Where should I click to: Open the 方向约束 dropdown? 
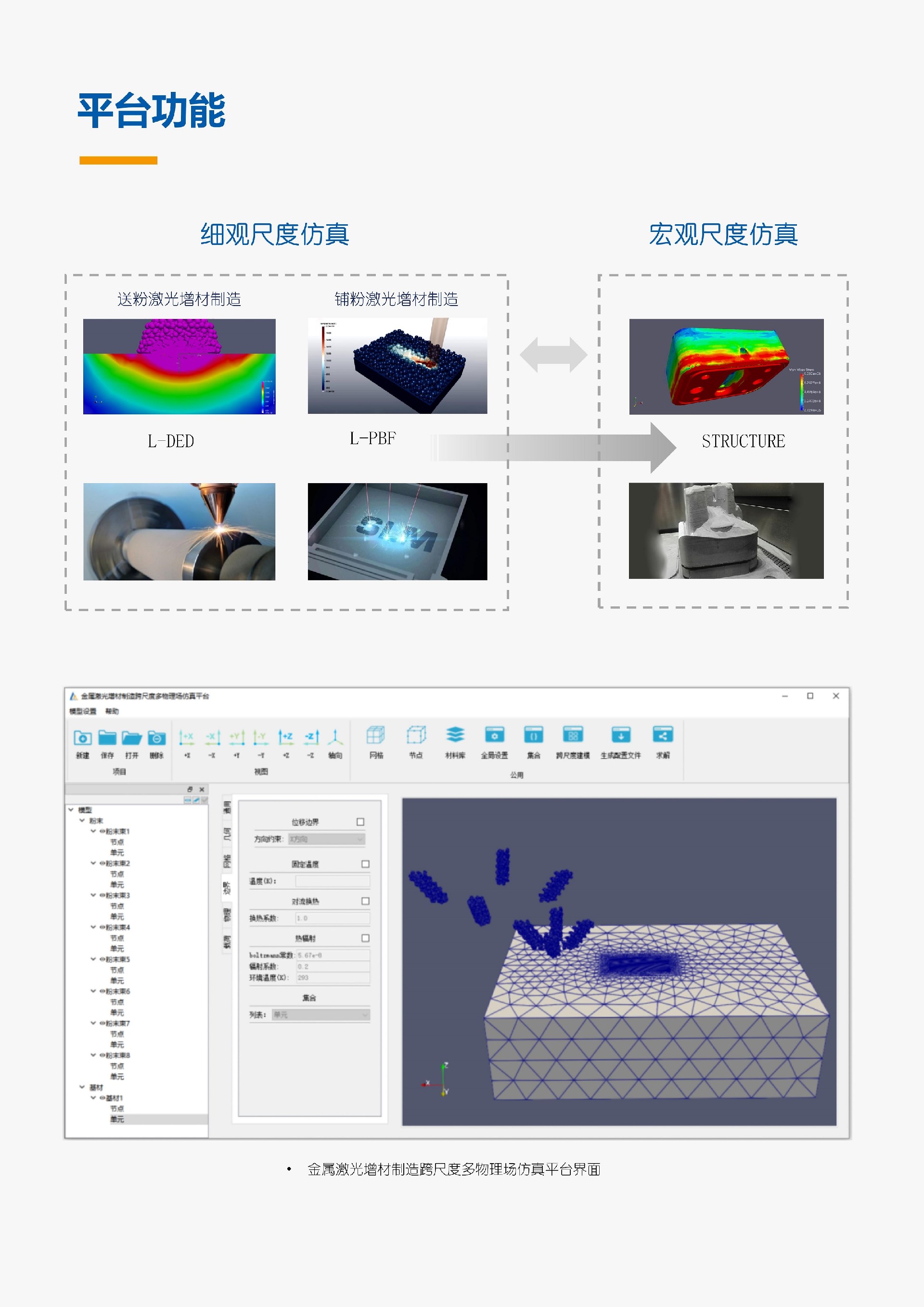[326, 839]
